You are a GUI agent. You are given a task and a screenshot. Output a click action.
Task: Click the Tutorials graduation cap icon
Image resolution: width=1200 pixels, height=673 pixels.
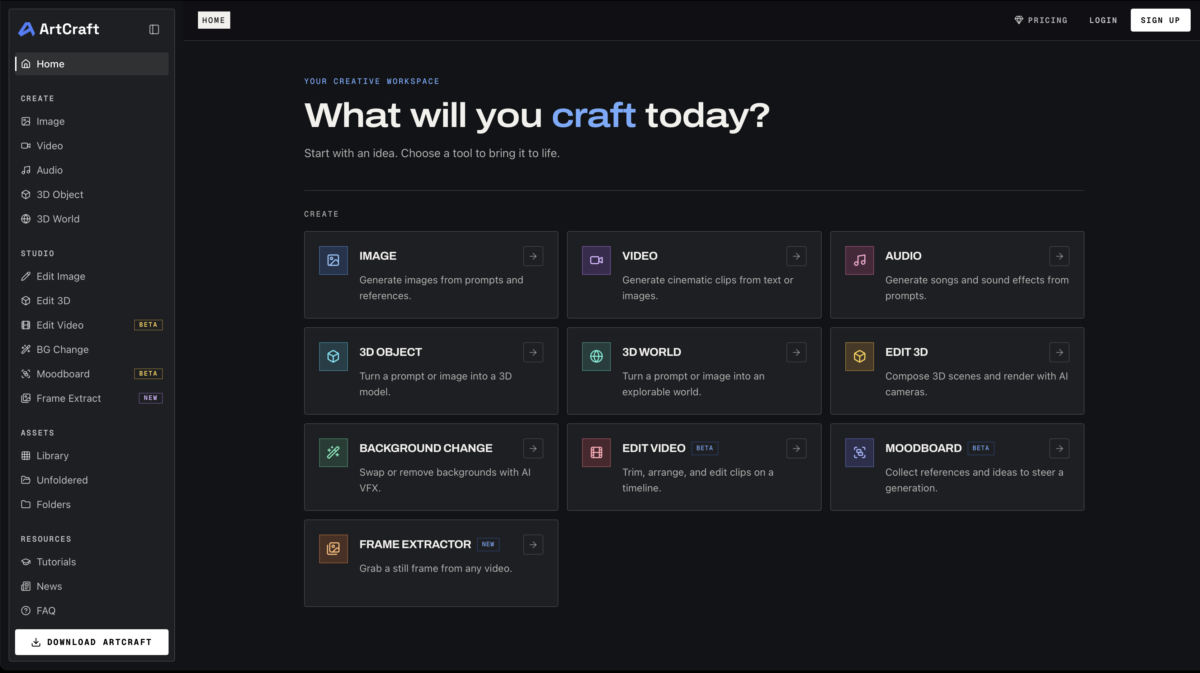point(26,562)
